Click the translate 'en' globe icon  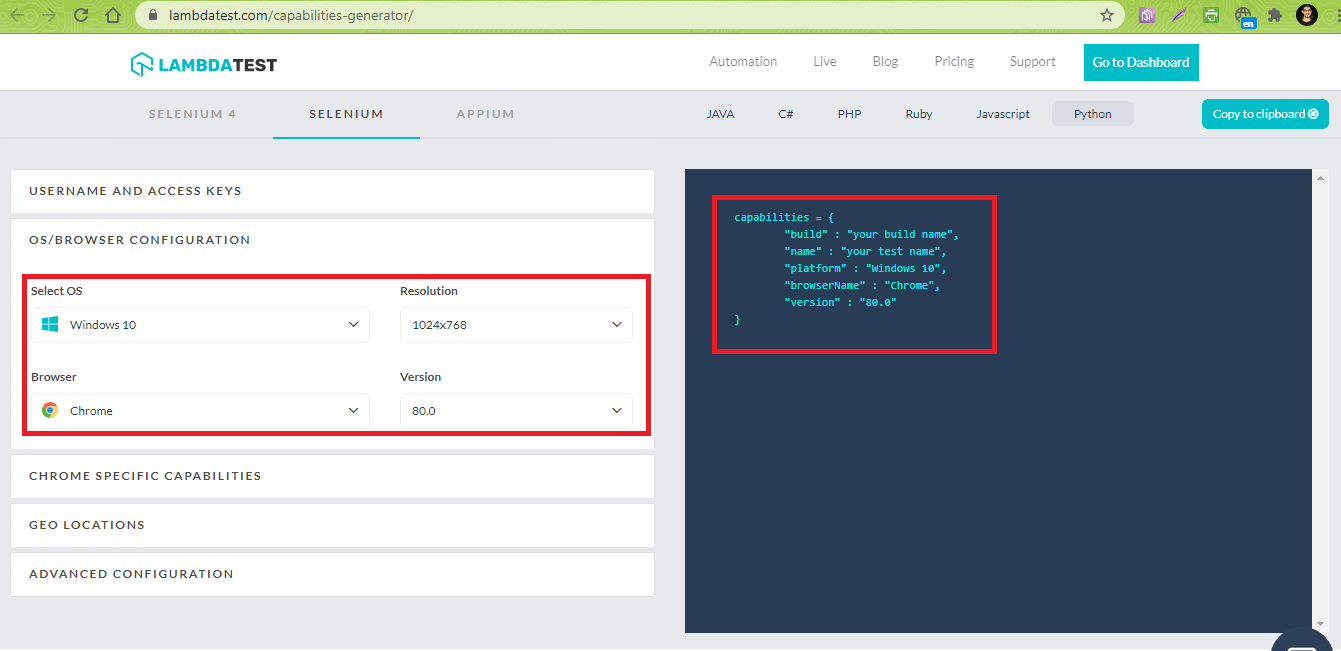click(1244, 15)
